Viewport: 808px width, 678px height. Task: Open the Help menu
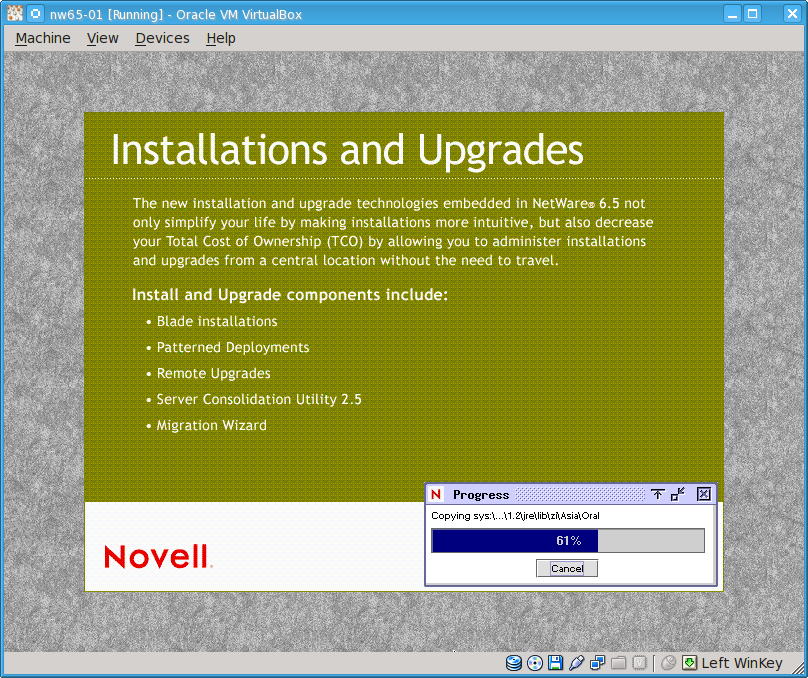click(221, 38)
